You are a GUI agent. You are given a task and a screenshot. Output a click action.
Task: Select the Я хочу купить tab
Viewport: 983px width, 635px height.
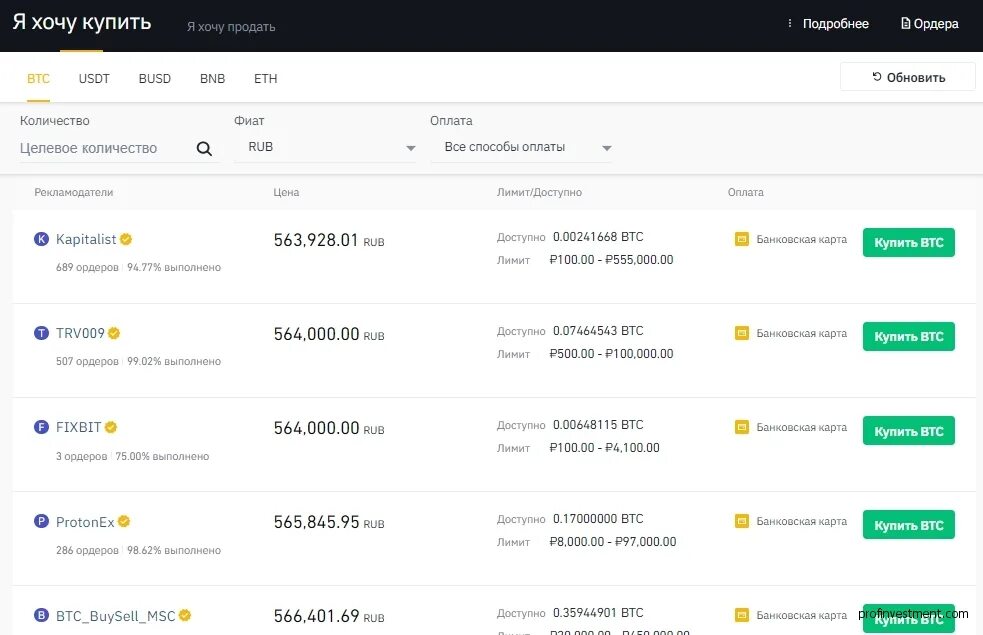tap(81, 22)
